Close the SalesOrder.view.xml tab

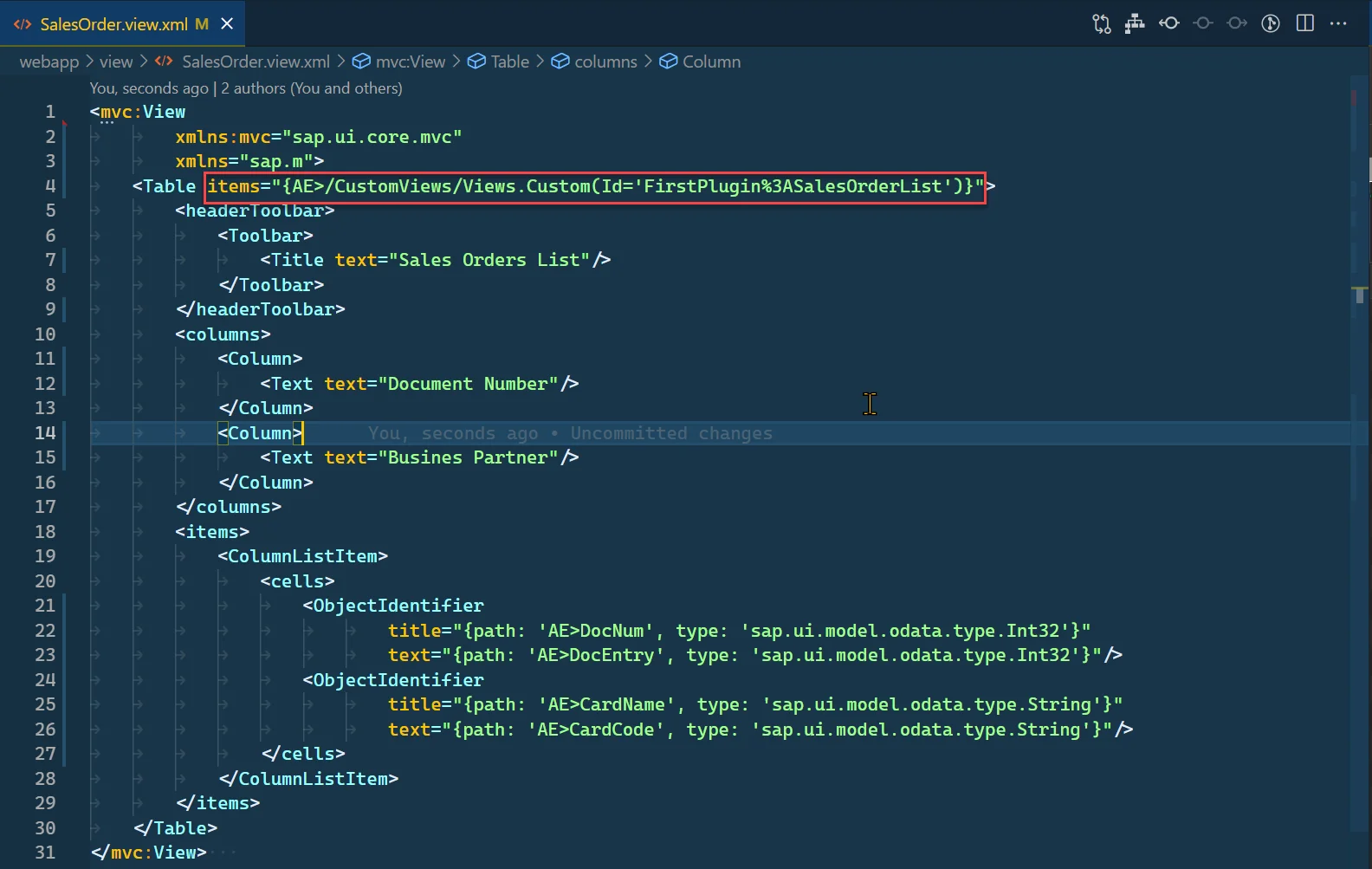pos(227,23)
